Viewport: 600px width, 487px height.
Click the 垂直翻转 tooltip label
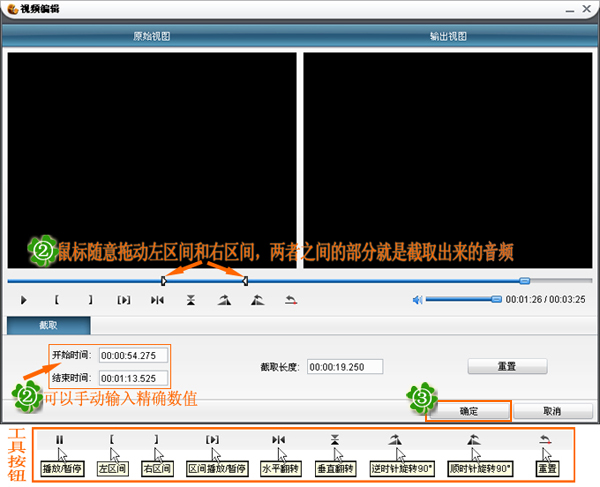336,469
